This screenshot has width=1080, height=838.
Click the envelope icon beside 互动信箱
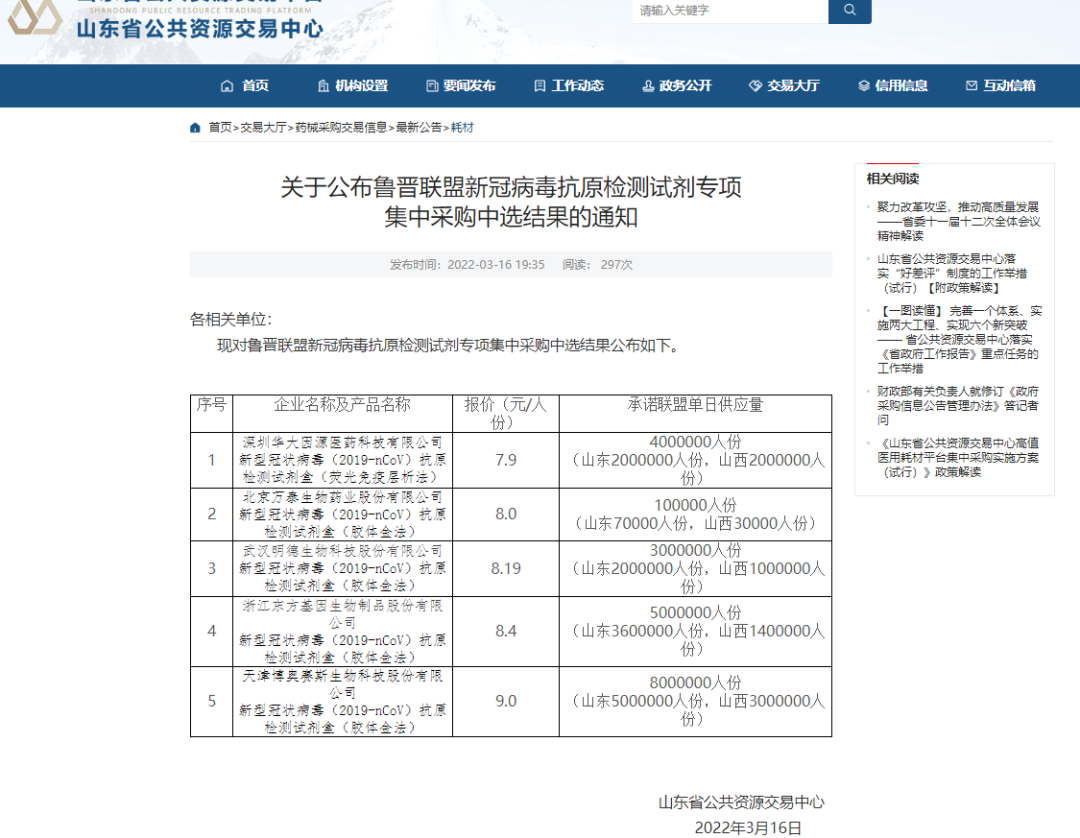coord(971,86)
